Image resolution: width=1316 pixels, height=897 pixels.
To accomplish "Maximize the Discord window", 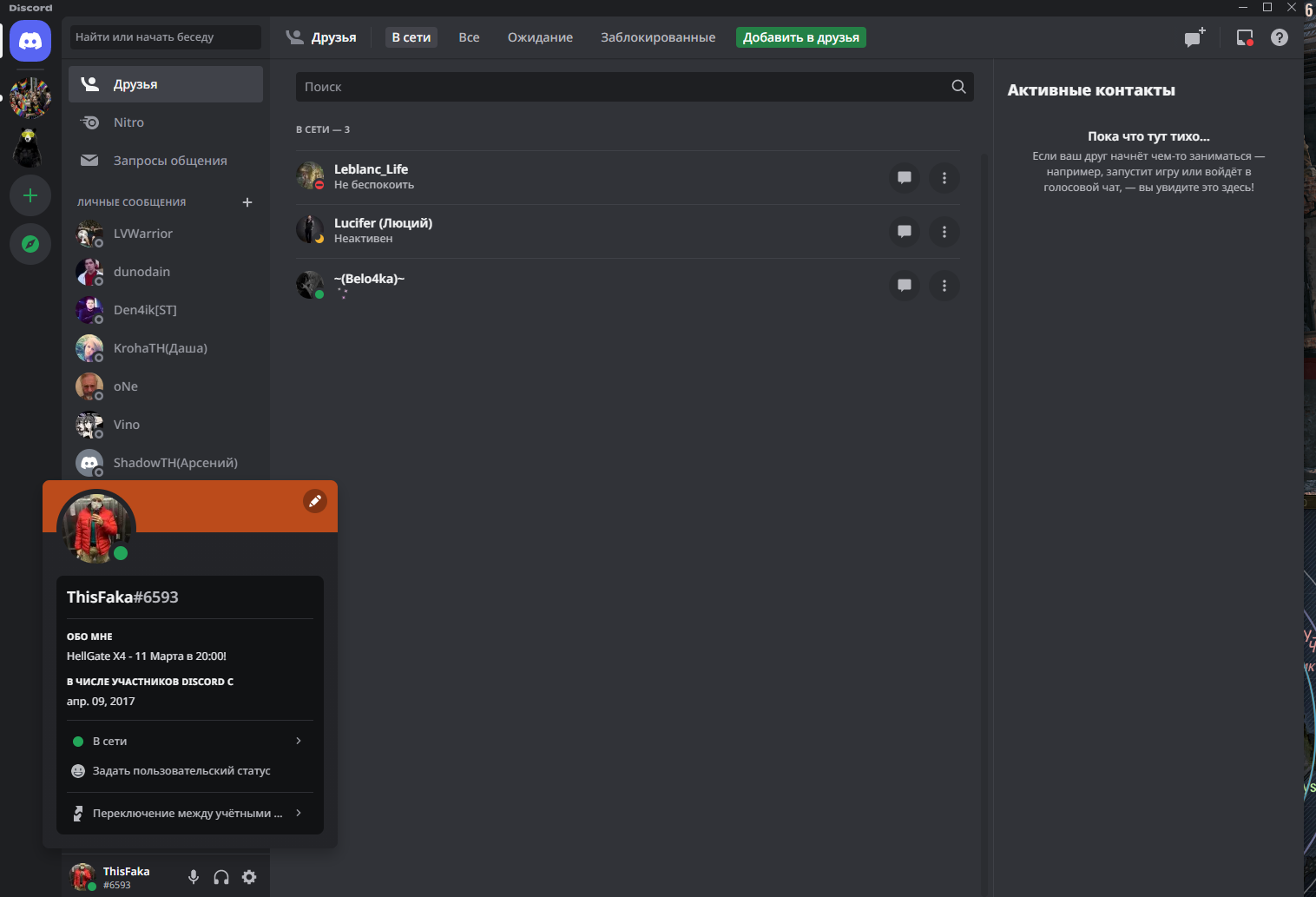I will pos(1267,7).
